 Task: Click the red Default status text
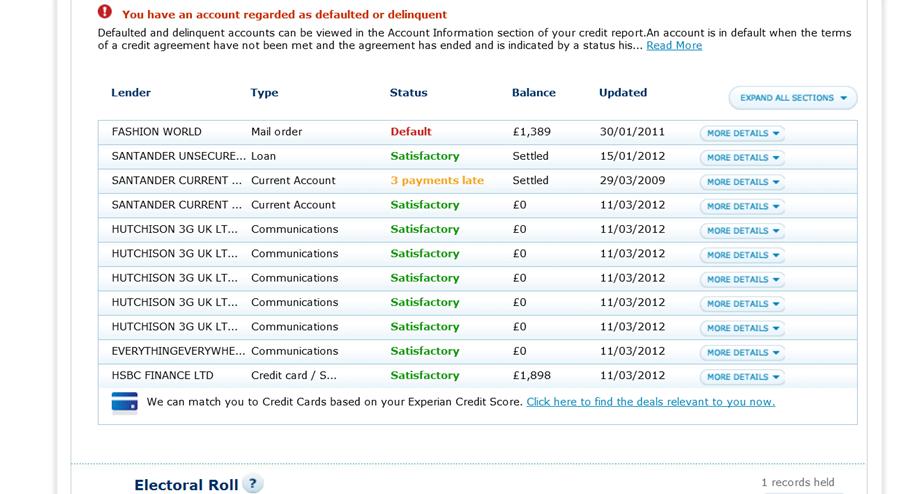pyautogui.click(x=411, y=132)
